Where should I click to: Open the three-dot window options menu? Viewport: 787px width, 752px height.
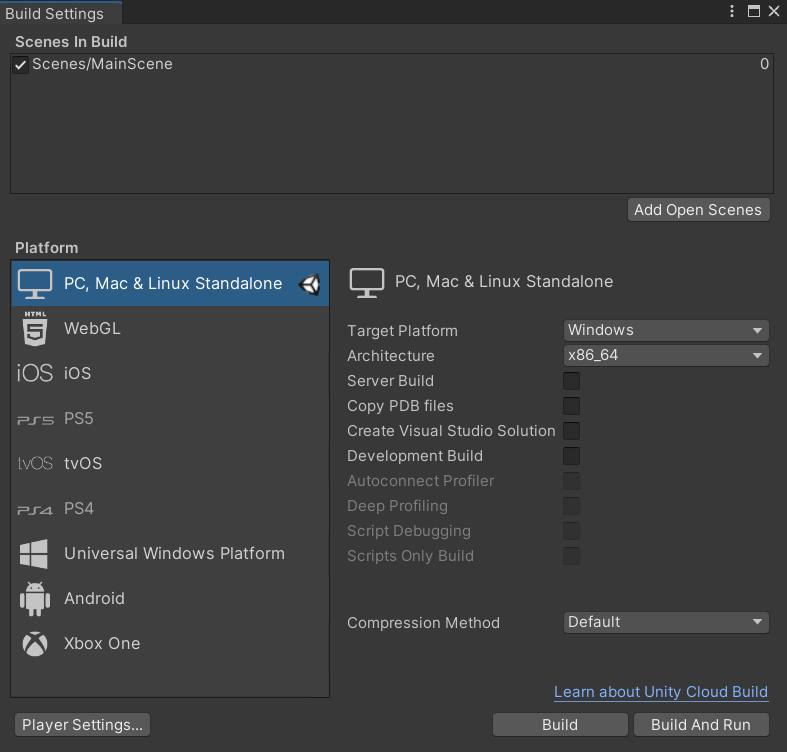(x=732, y=11)
